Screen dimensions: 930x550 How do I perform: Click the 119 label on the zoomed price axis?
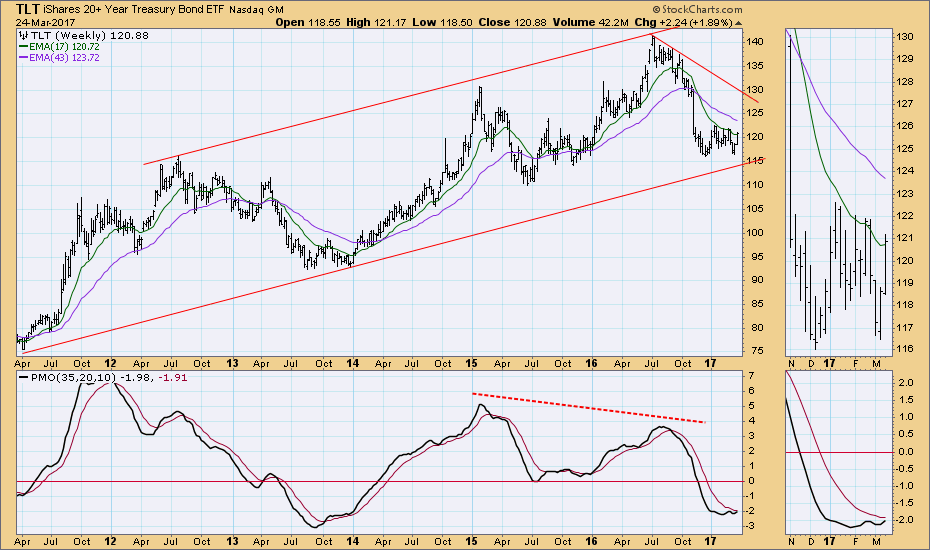pyautogui.click(x=904, y=283)
